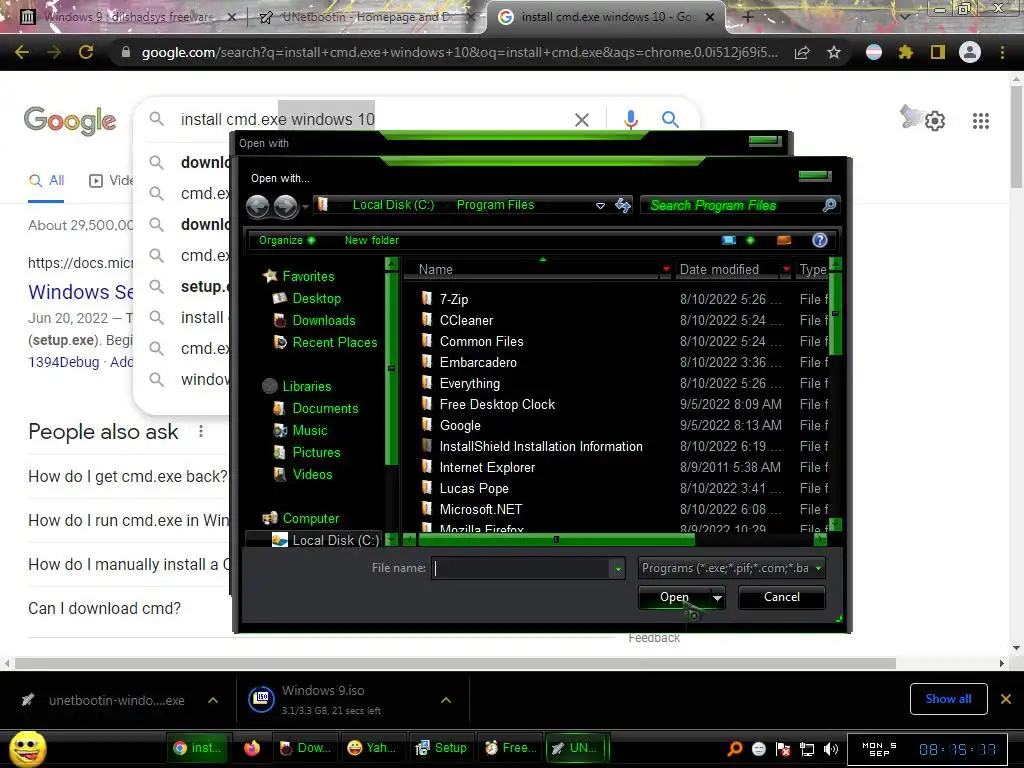The height and width of the screenshot is (768, 1024).
Task: Open the Chrome three-dot menu
Action: click(x=1002, y=52)
